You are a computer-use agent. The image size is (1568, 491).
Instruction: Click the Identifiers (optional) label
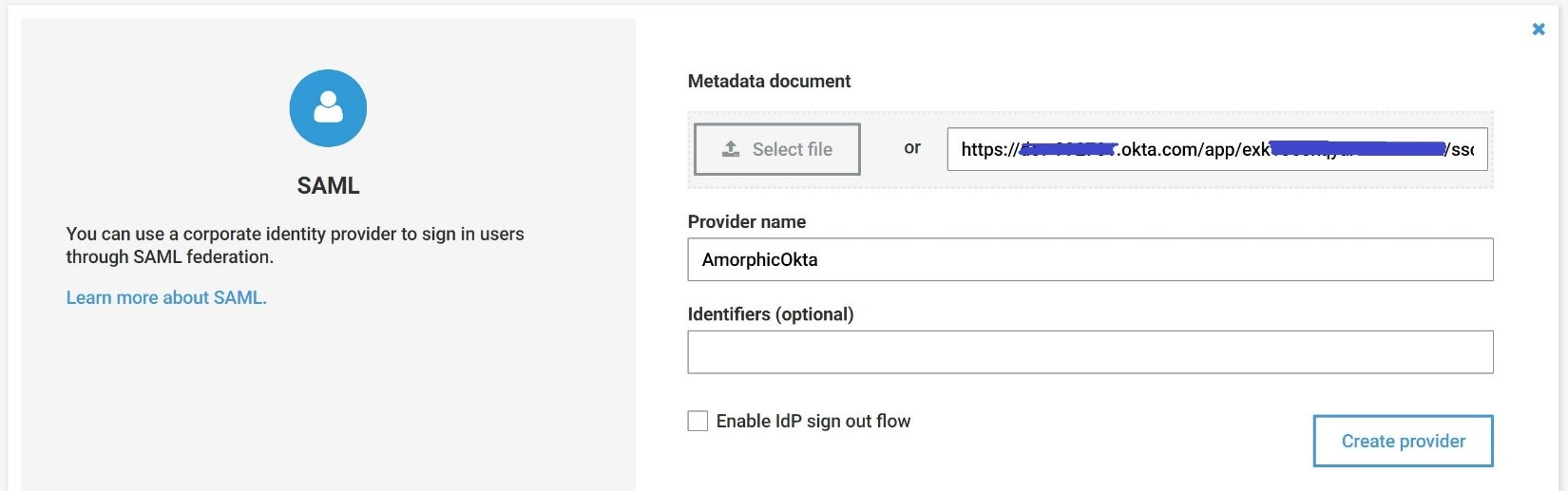point(770,314)
